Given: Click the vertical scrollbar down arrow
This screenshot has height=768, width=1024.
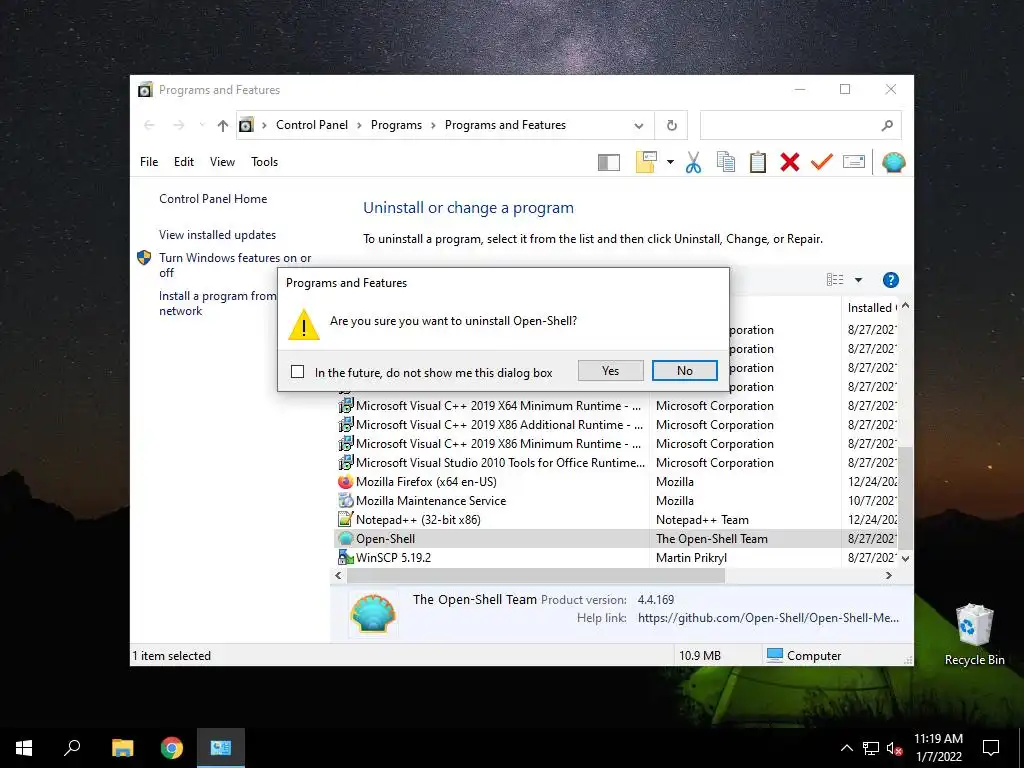Looking at the screenshot, I should point(905,558).
